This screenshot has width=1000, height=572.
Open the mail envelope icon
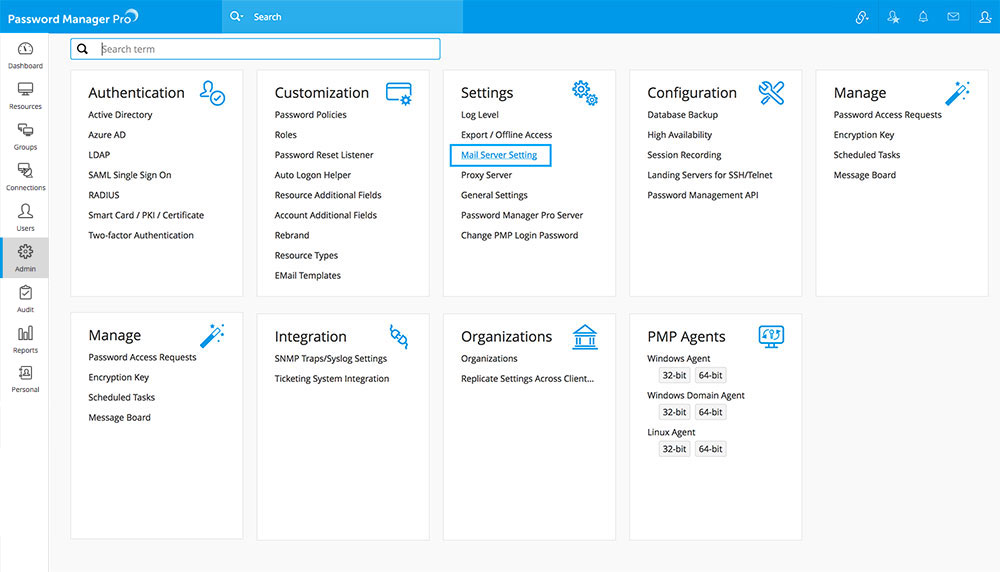tap(953, 17)
